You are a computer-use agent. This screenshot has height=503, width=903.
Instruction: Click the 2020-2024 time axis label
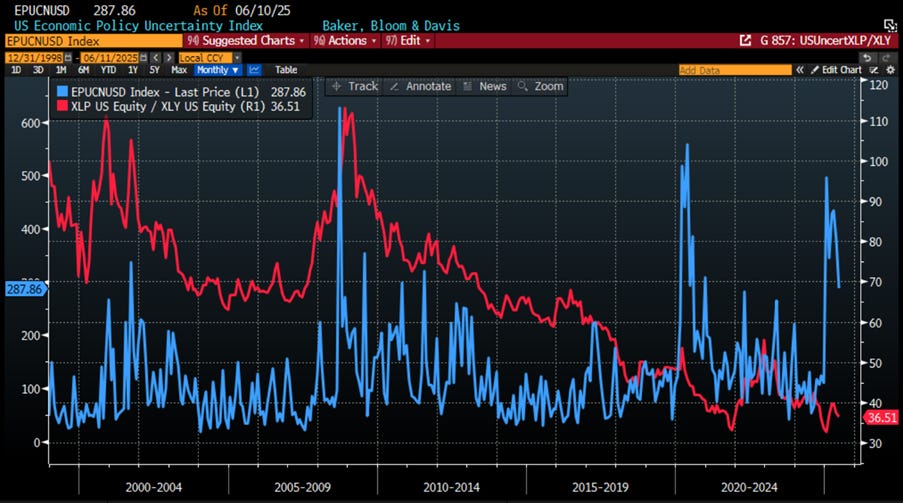coord(749,487)
